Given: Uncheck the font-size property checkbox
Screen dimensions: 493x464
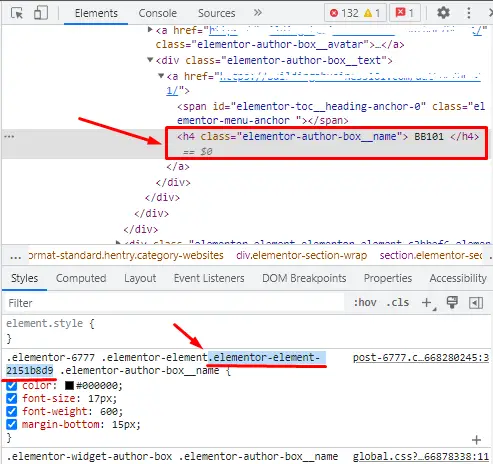Looking at the screenshot, I should pos(12,399).
